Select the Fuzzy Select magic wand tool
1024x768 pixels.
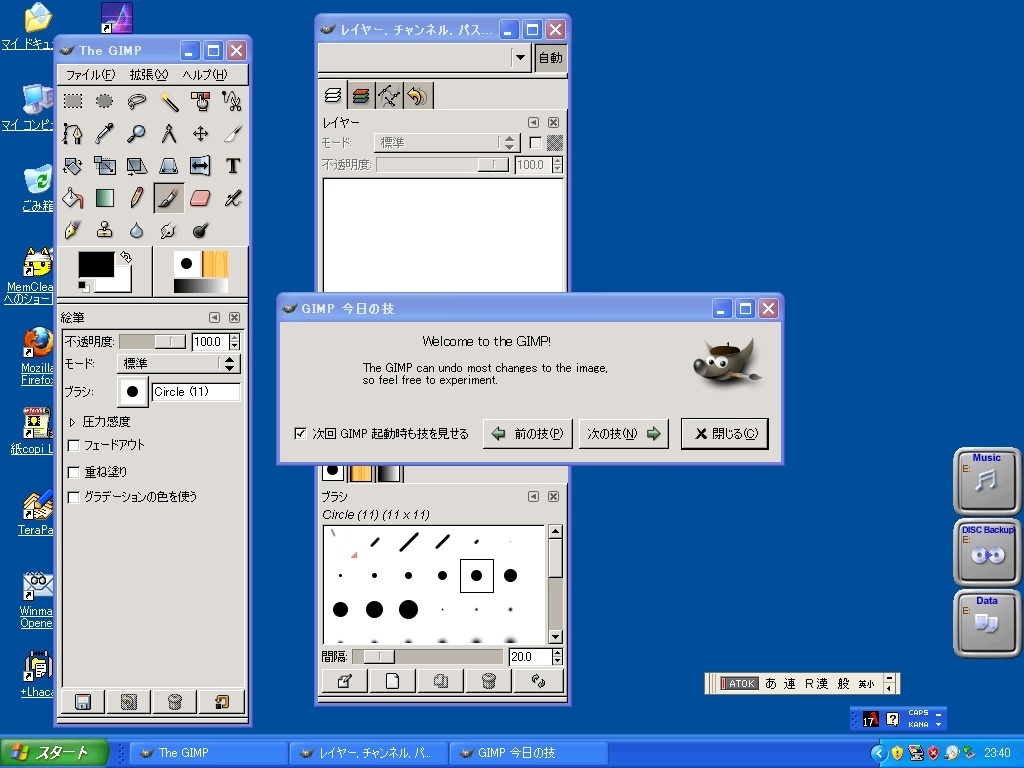[x=168, y=101]
